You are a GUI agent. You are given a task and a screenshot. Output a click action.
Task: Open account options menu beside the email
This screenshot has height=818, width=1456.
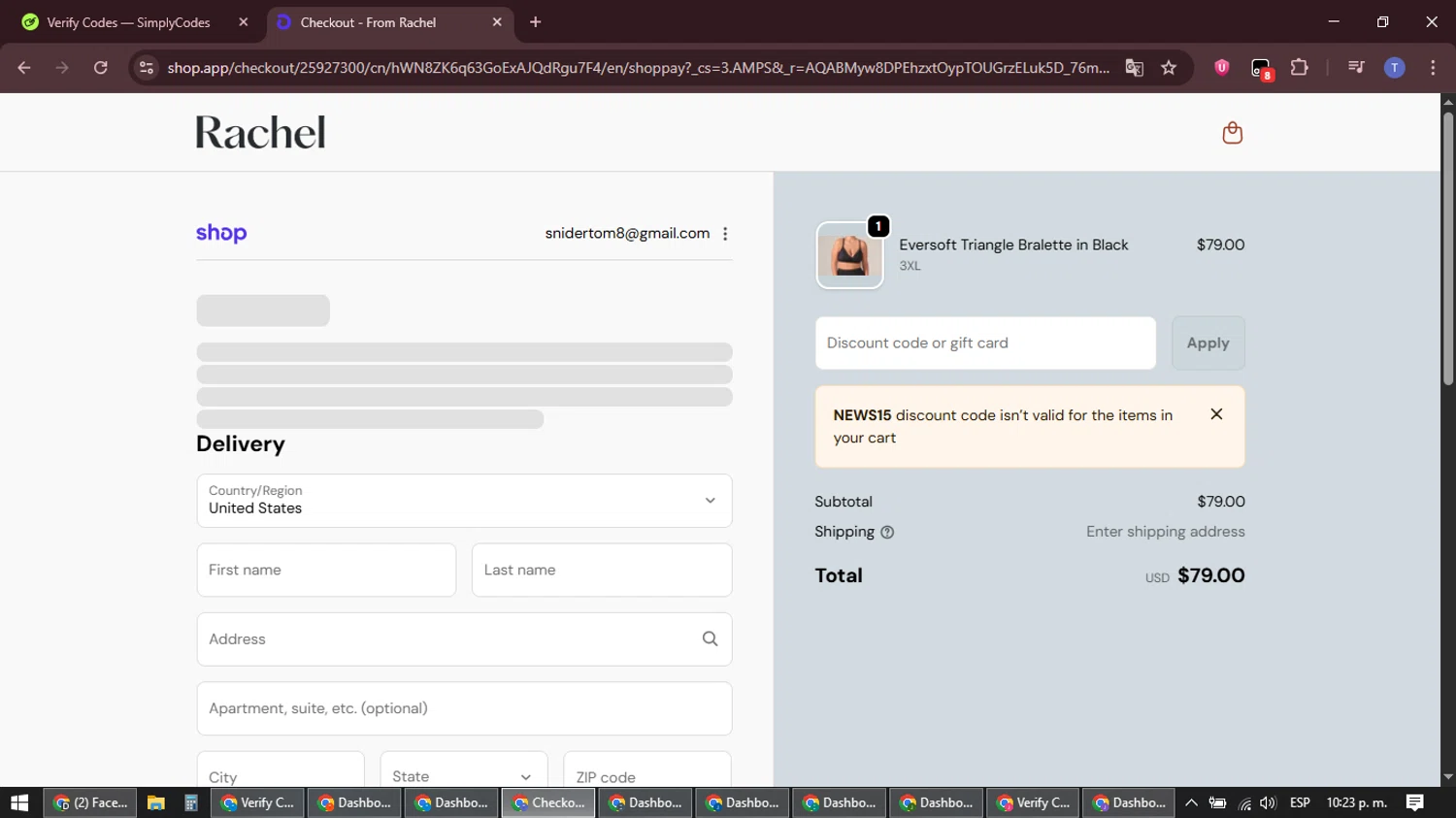point(725,234)
